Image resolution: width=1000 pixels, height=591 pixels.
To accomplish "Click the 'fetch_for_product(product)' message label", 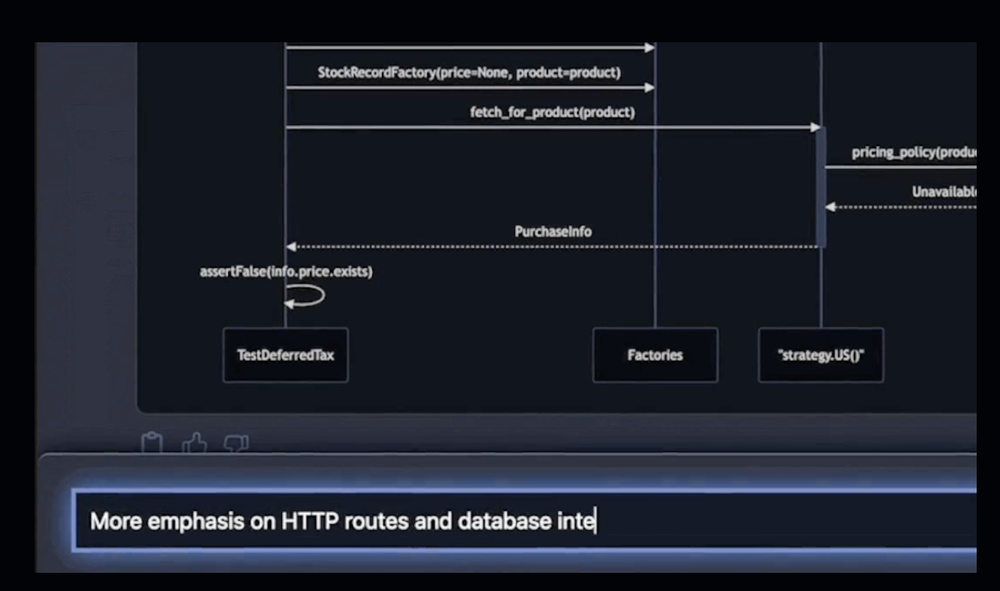I will pyautogui.click(x=552, y=112).
